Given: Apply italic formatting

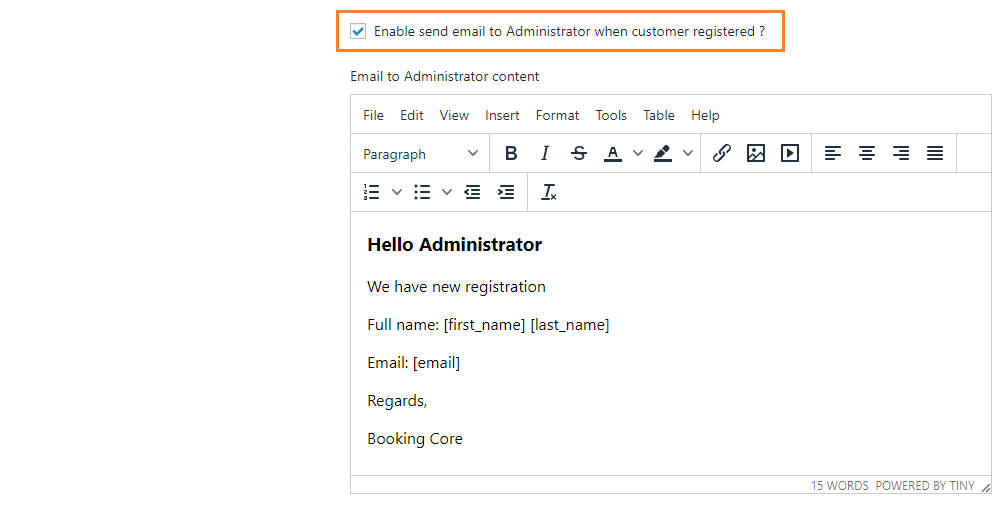Looking at the screenshot, I should click(545, 153).
